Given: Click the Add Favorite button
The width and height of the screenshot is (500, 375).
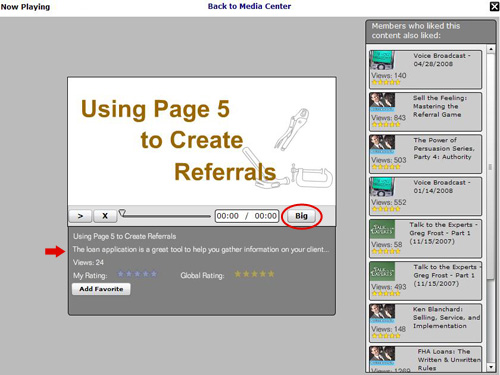Looking at the screenshot, I should (101, 289).
